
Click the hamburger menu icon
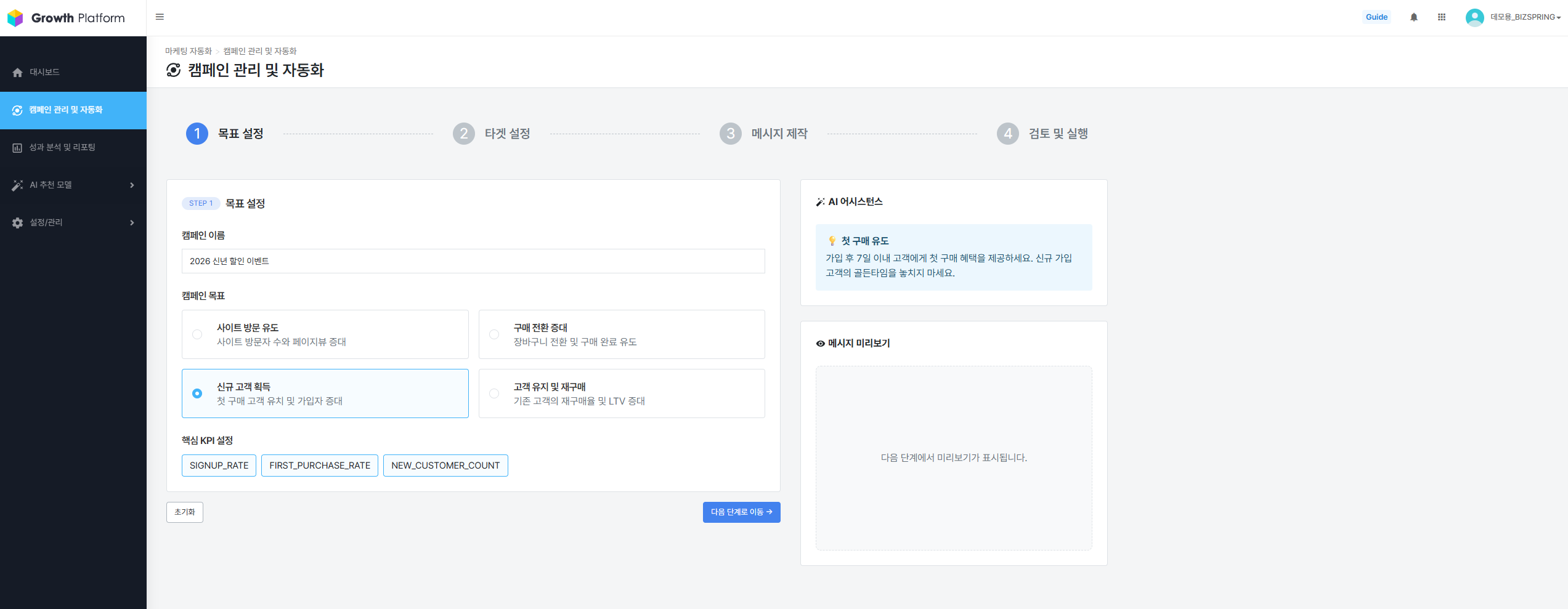click(x=160, y=17)
